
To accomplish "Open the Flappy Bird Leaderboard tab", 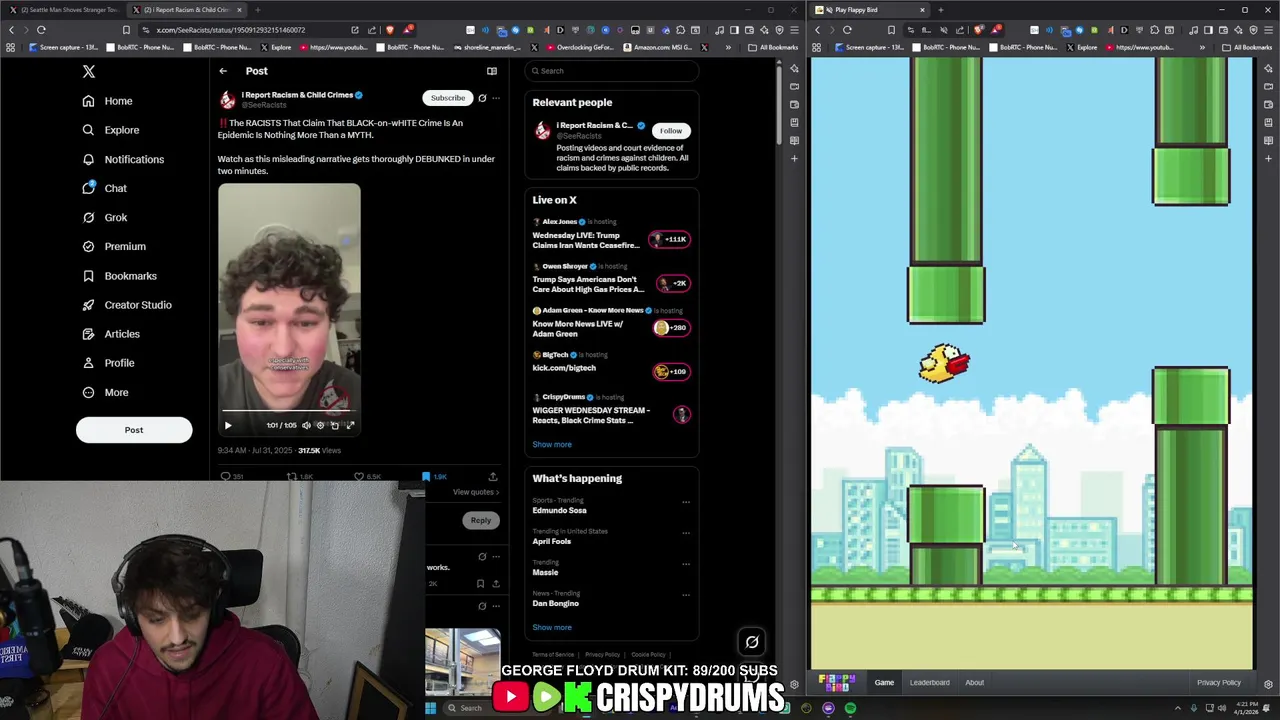I will click(929, 682).
